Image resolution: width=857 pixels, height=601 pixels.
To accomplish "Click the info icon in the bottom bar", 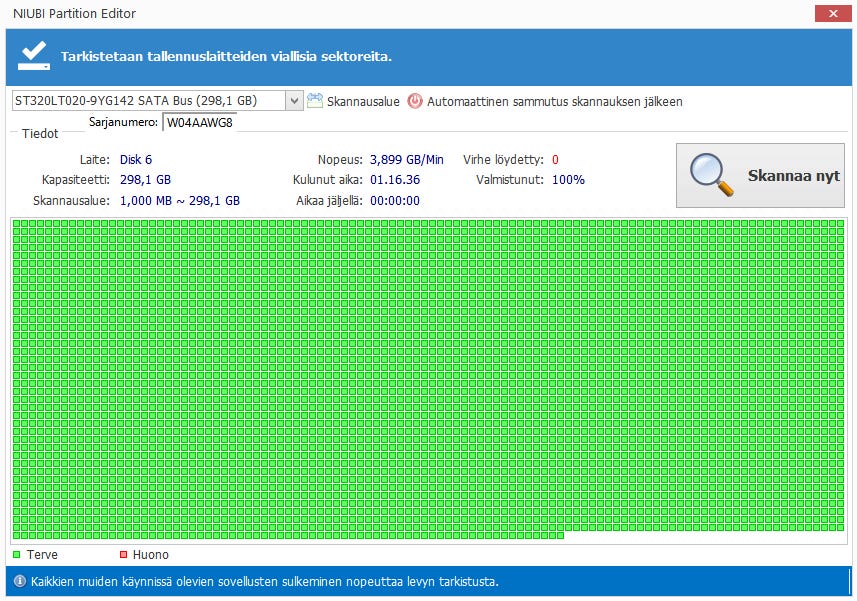I will (20, 581).
